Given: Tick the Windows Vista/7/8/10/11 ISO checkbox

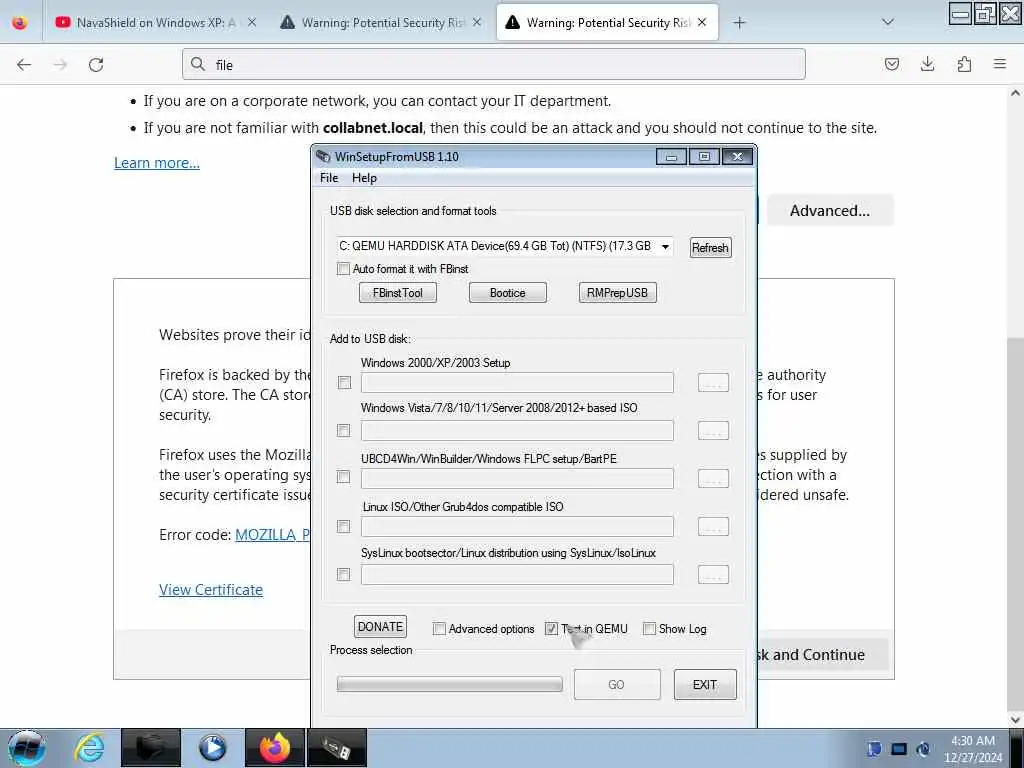Looking at the screenshot, I should coord(344,430).
